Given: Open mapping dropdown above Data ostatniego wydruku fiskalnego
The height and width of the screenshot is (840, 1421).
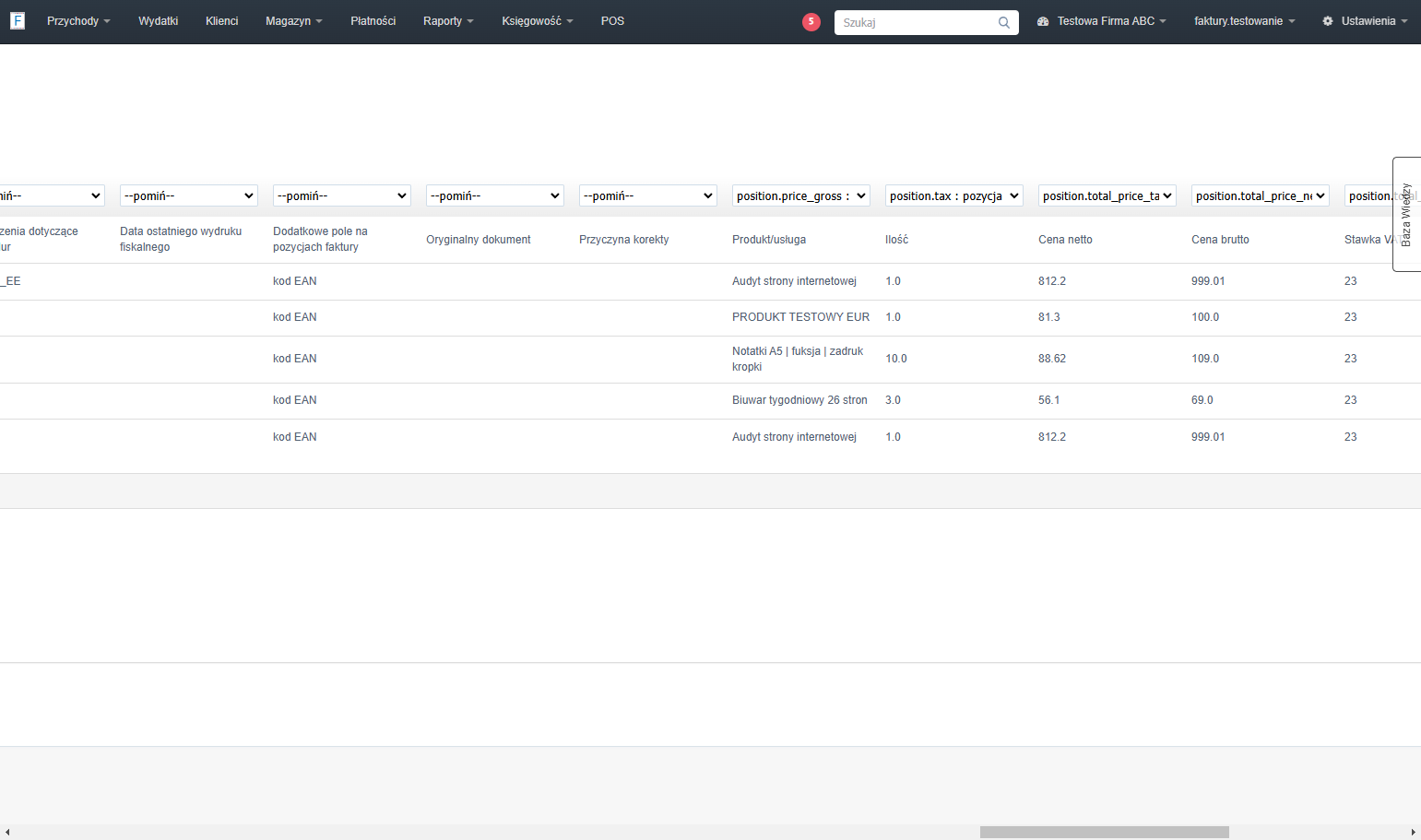Looking at the screenshot, I should 189,195.
